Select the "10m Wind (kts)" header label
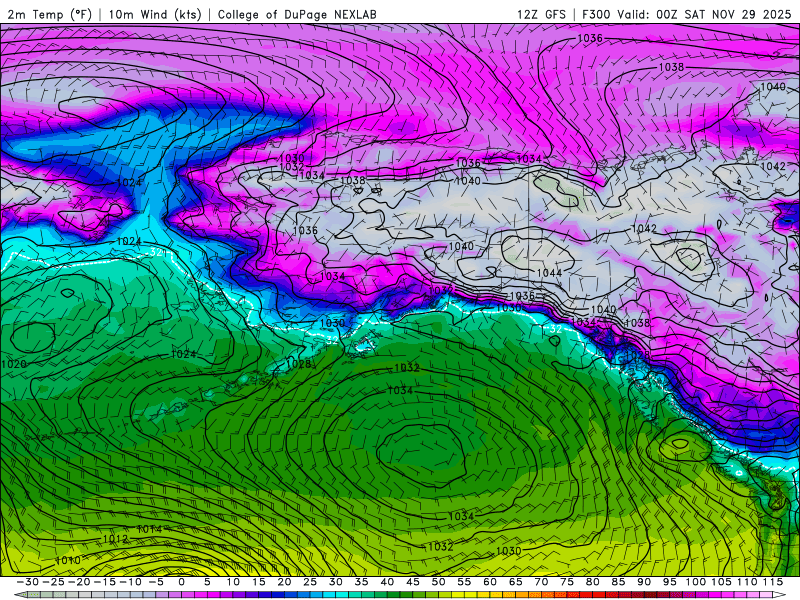 coord(155,14)
